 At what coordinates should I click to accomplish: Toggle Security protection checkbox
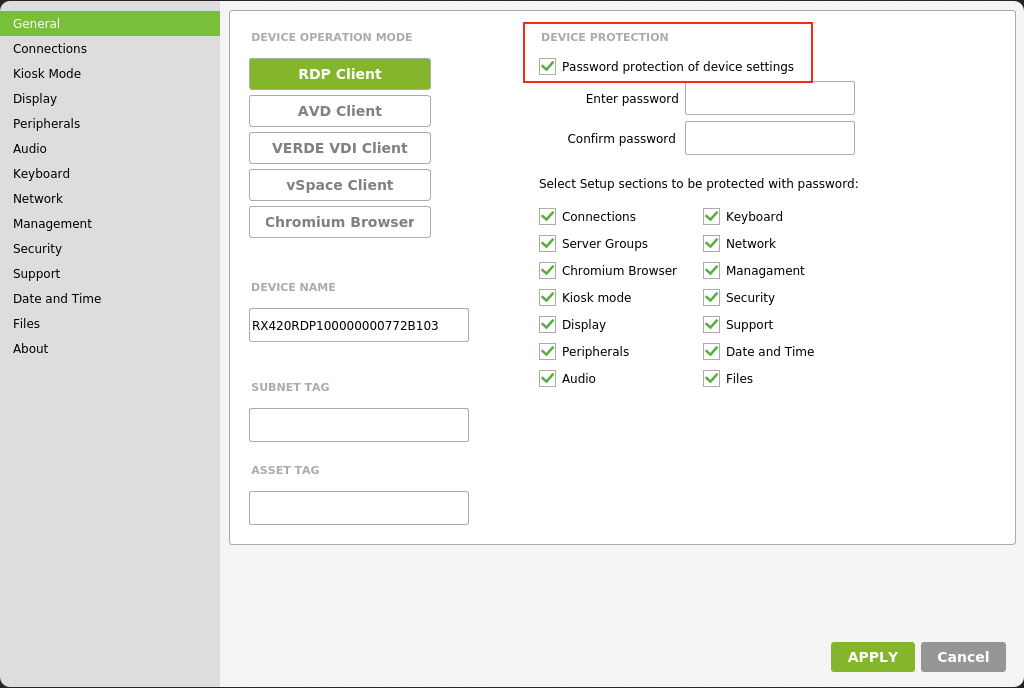(x=711, y=298)
